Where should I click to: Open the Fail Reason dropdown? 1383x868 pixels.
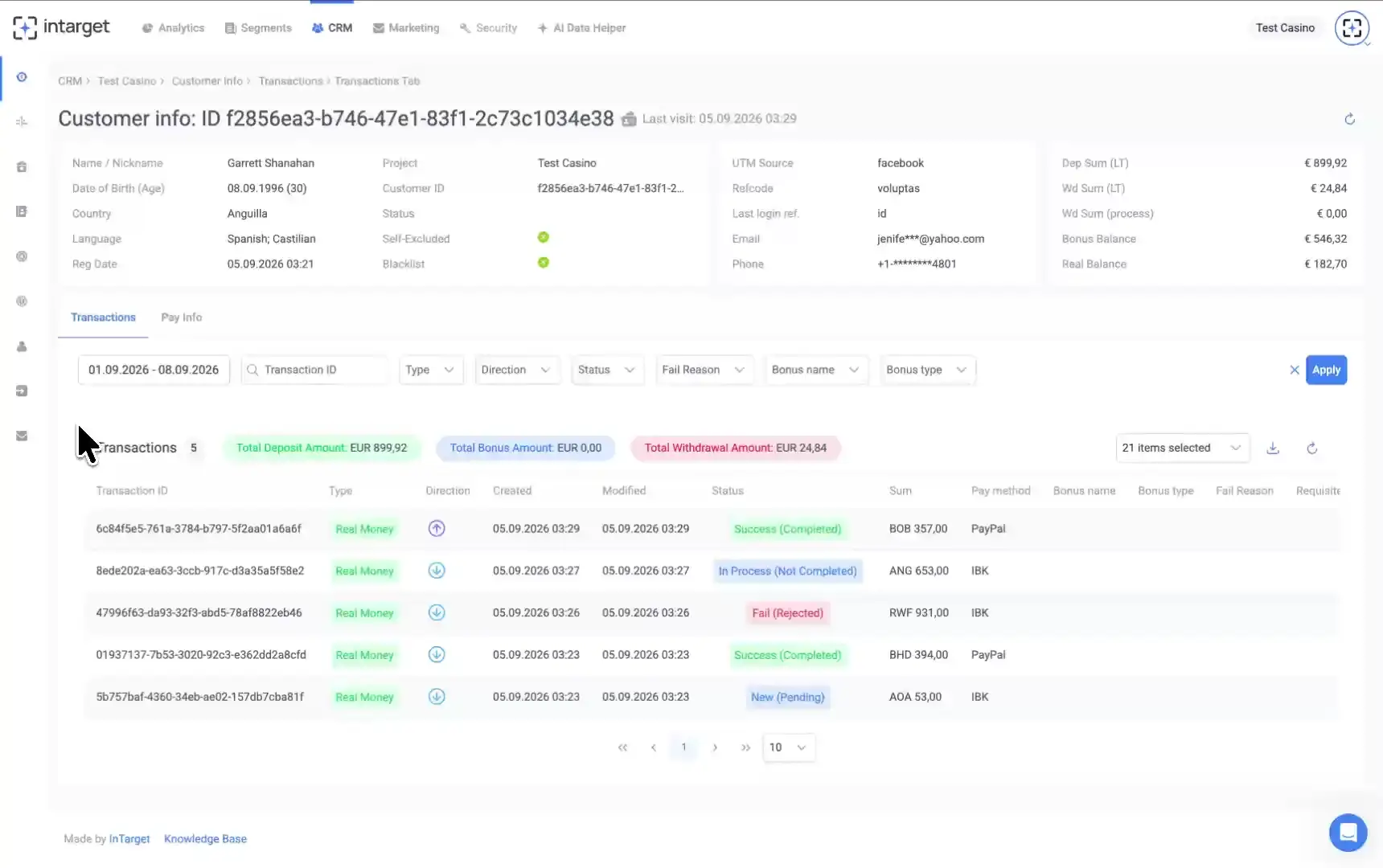tap(704, 370)
